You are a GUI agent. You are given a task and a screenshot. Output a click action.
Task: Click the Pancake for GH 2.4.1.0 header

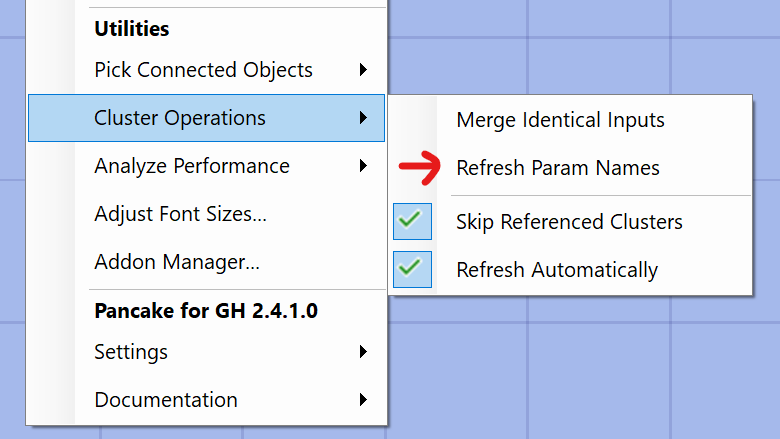pyautogui.click(x=206, y=311)
